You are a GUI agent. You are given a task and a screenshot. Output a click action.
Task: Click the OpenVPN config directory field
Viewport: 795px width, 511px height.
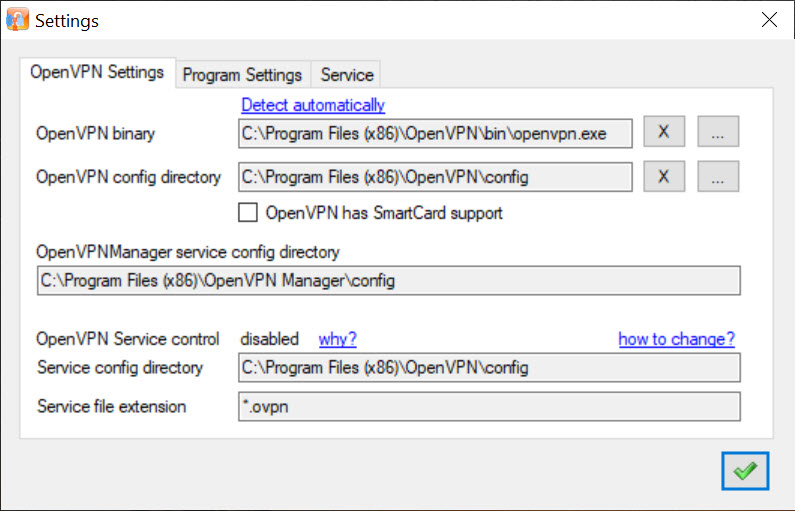pos(435,177)
